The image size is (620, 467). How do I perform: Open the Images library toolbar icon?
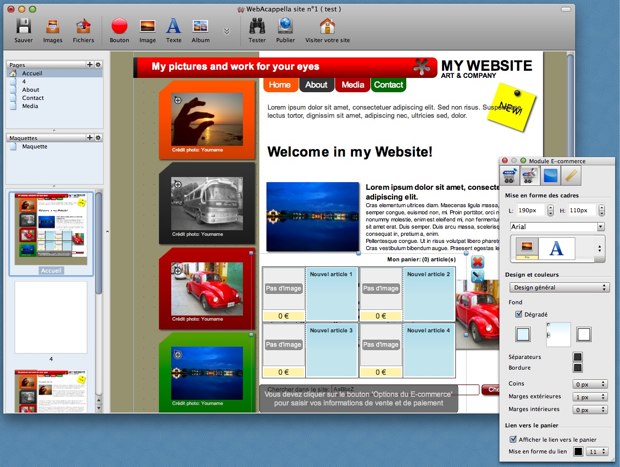pos(53,26)
